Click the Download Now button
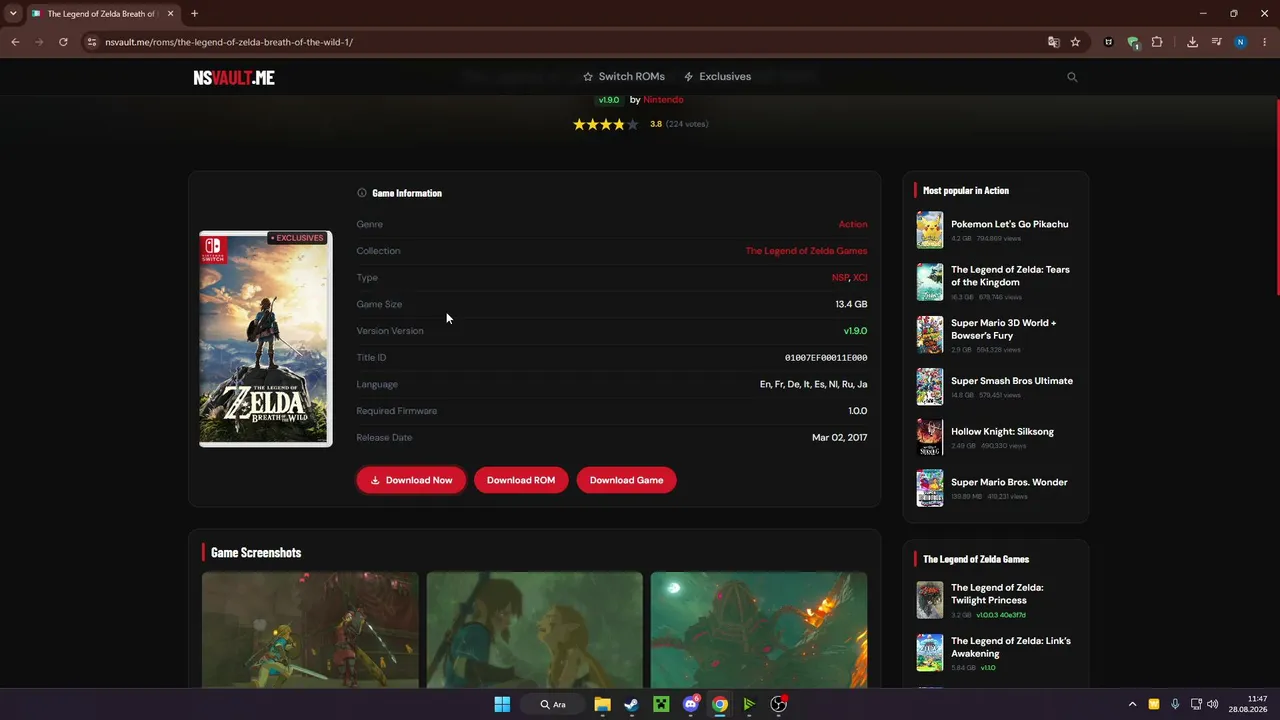This screenshot has width=1280, height=720. [x=411, y=480]
